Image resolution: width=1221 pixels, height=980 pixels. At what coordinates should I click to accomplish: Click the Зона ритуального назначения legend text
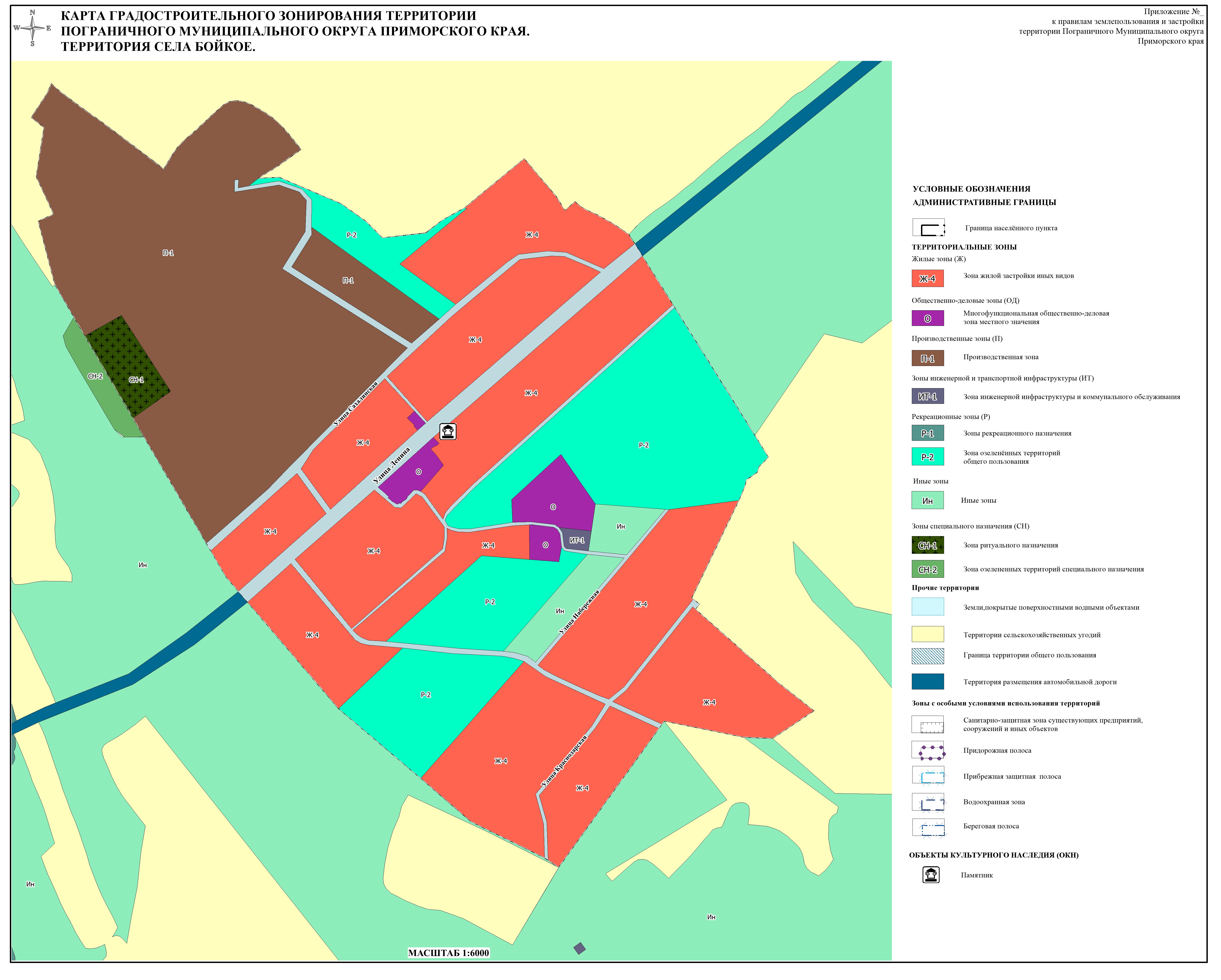(1010, 545)
